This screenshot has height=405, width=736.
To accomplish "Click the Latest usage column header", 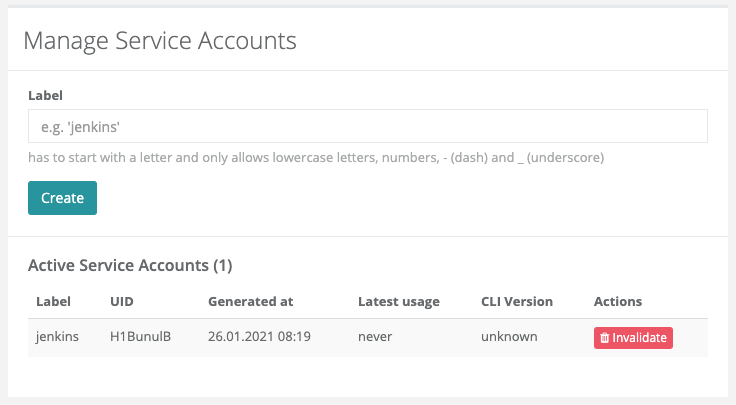I will pos(399,301).
